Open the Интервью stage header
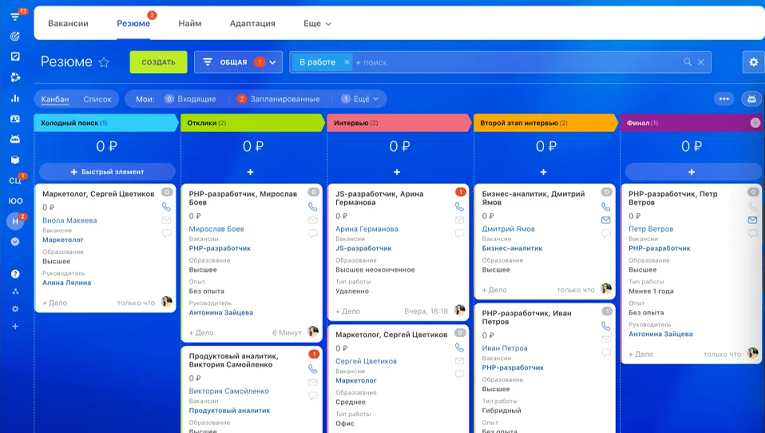The width and height of the screenshot is (765, 433). pyautogui.click(x=399, y=123)
